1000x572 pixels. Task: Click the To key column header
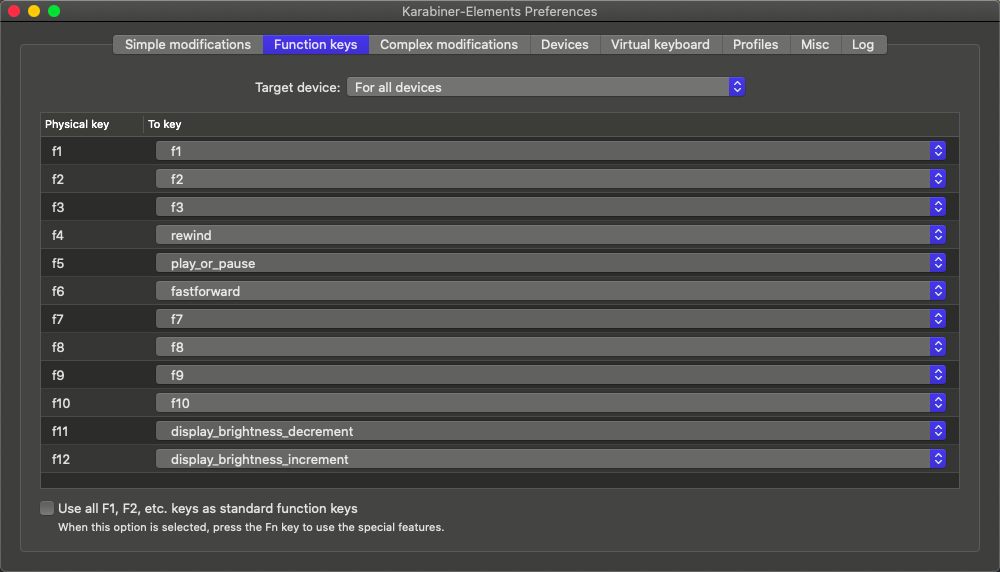click(x=551, y=124)
